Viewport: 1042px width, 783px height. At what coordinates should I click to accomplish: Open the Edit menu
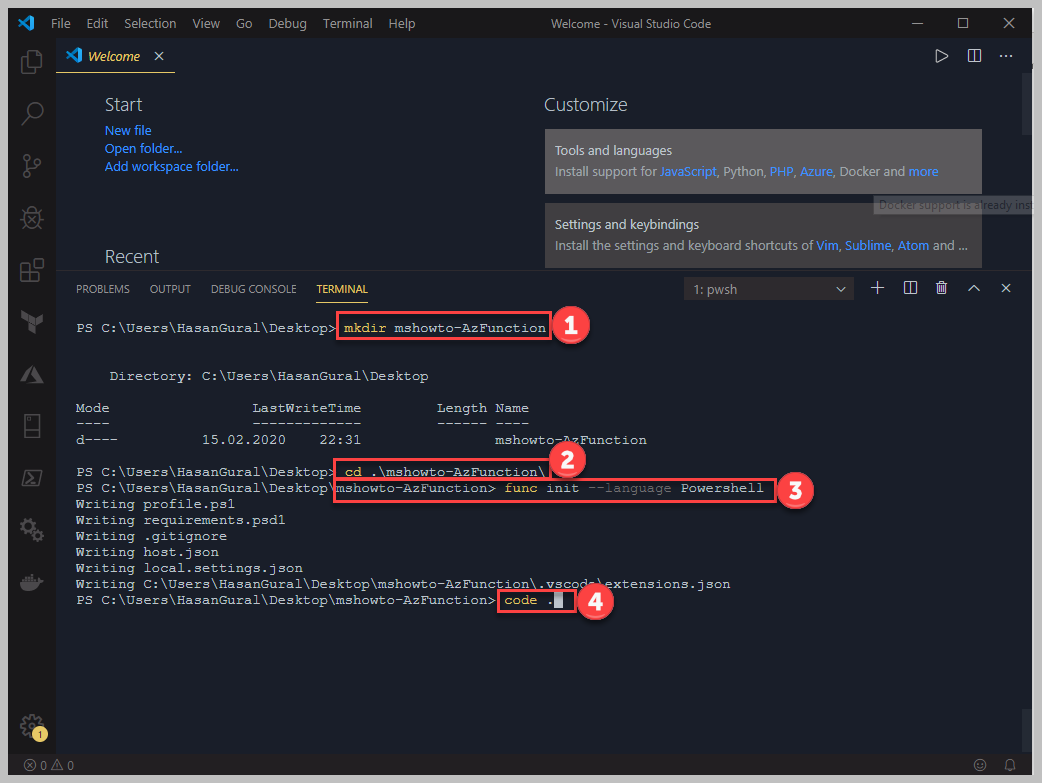(97, 23)
